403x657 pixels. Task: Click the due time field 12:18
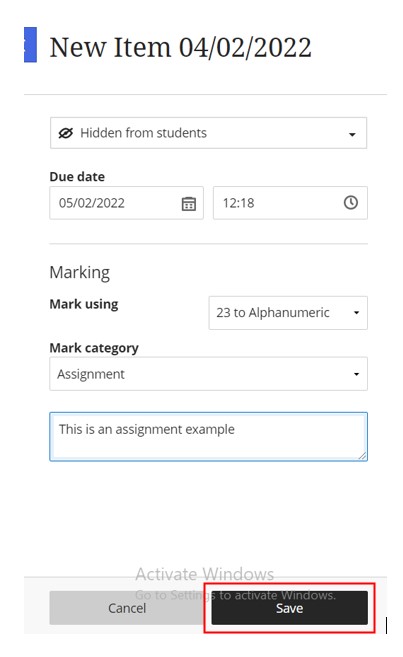click(x=290, y=203)
